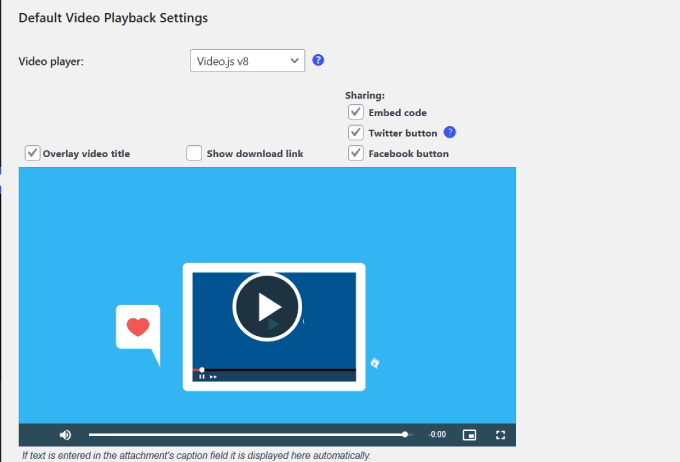Click the middle of the video progress bar

pos(247,435)
